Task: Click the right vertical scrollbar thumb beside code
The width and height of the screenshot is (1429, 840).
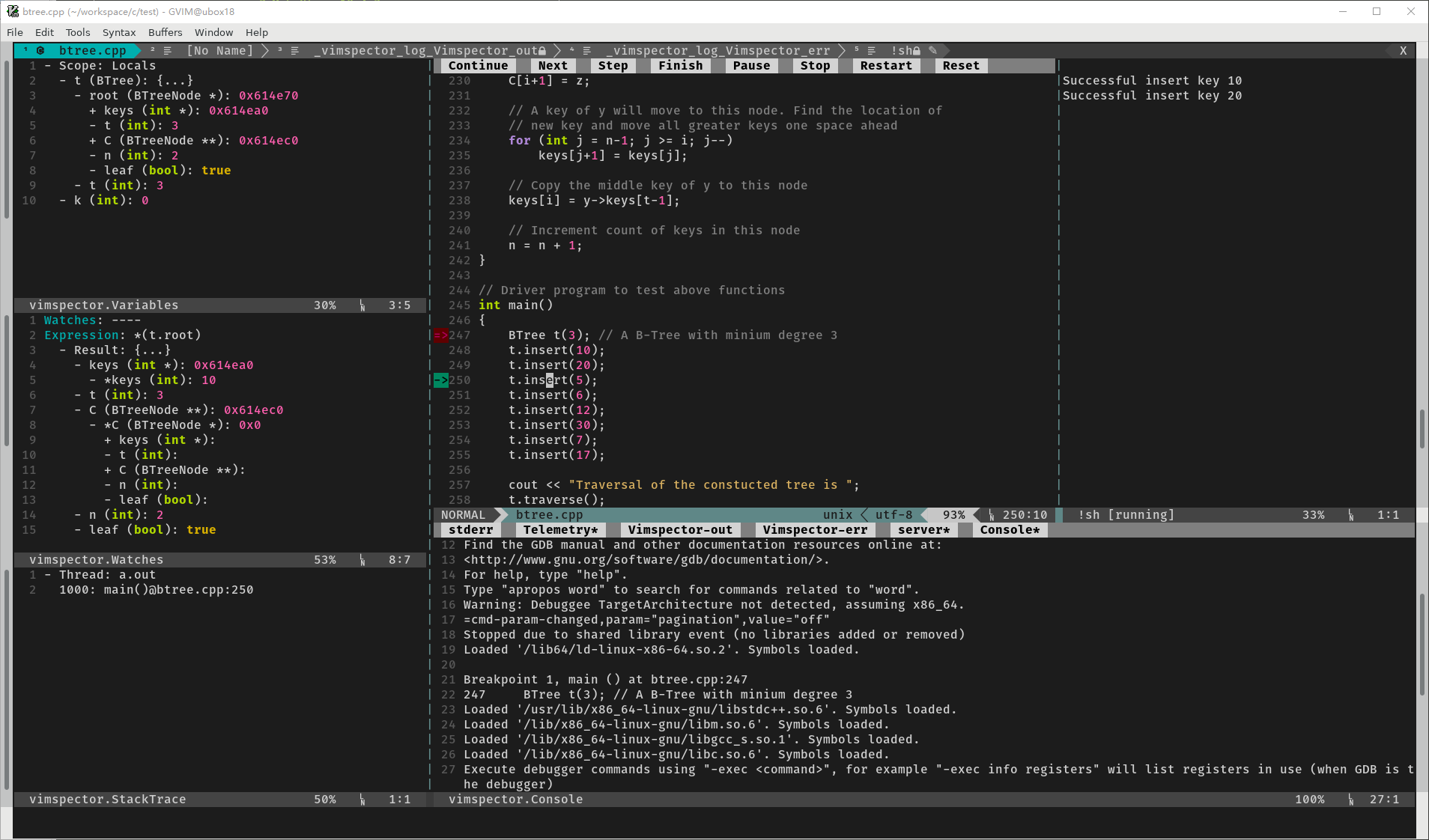Action: click(1422, 428)
